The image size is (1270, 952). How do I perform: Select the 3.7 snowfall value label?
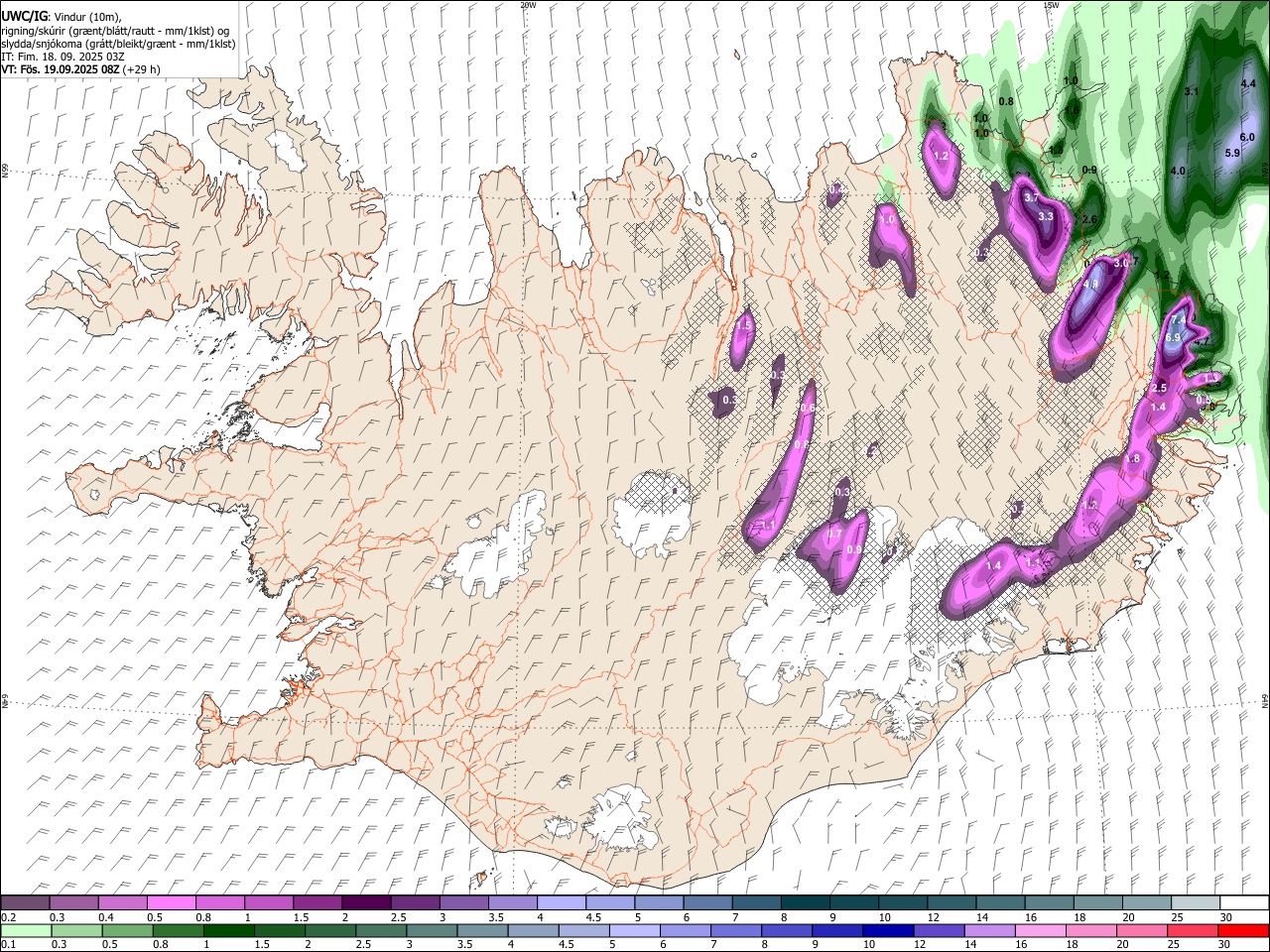[x=1031, y=198]
